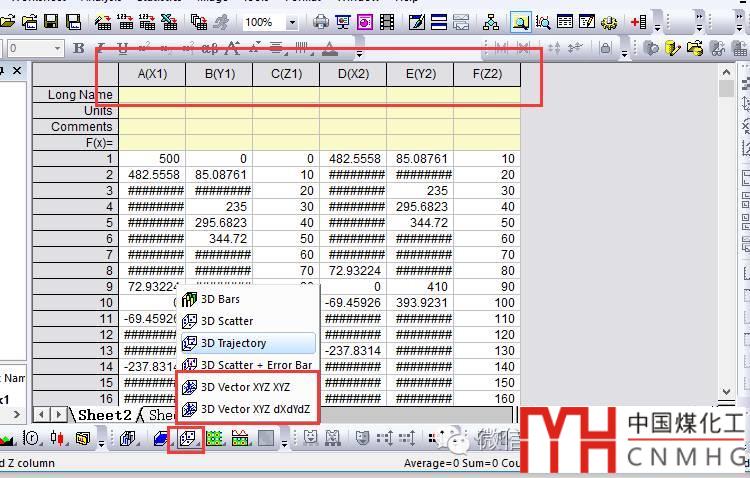Select 3D Vector XYZ XYZ menu entry
750x478 pixels.
point(245,387)
